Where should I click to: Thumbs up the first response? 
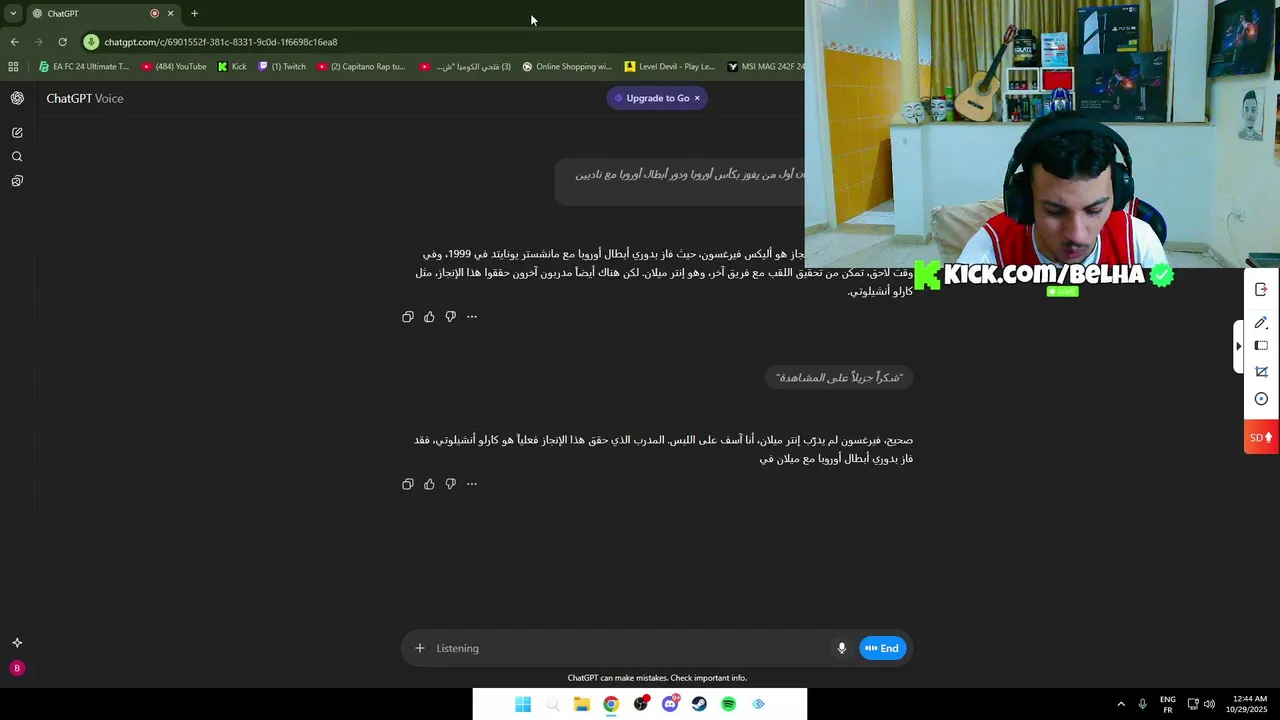point(429,317)
